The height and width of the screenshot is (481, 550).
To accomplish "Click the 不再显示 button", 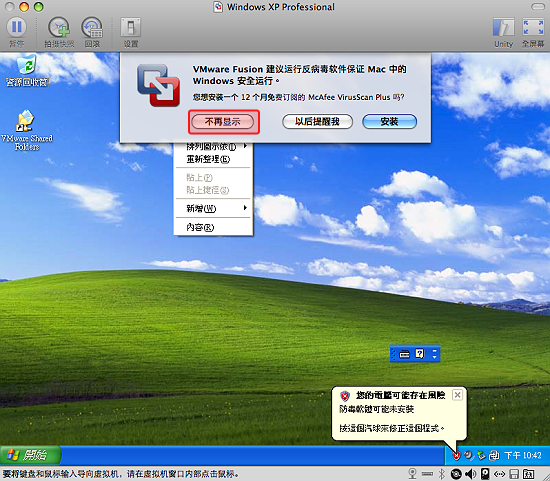I will coord(223,122).
